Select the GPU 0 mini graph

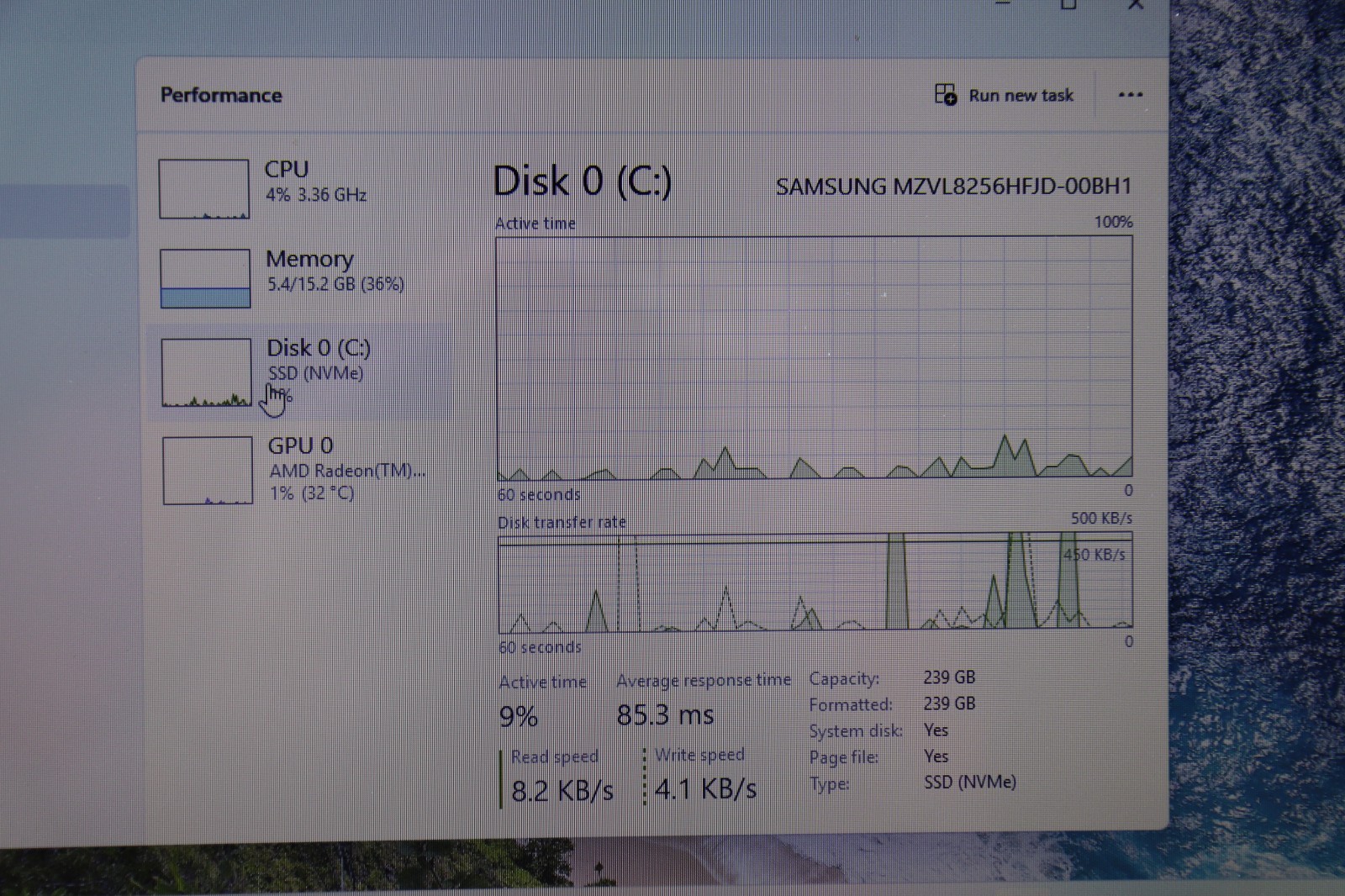[208, 470]
